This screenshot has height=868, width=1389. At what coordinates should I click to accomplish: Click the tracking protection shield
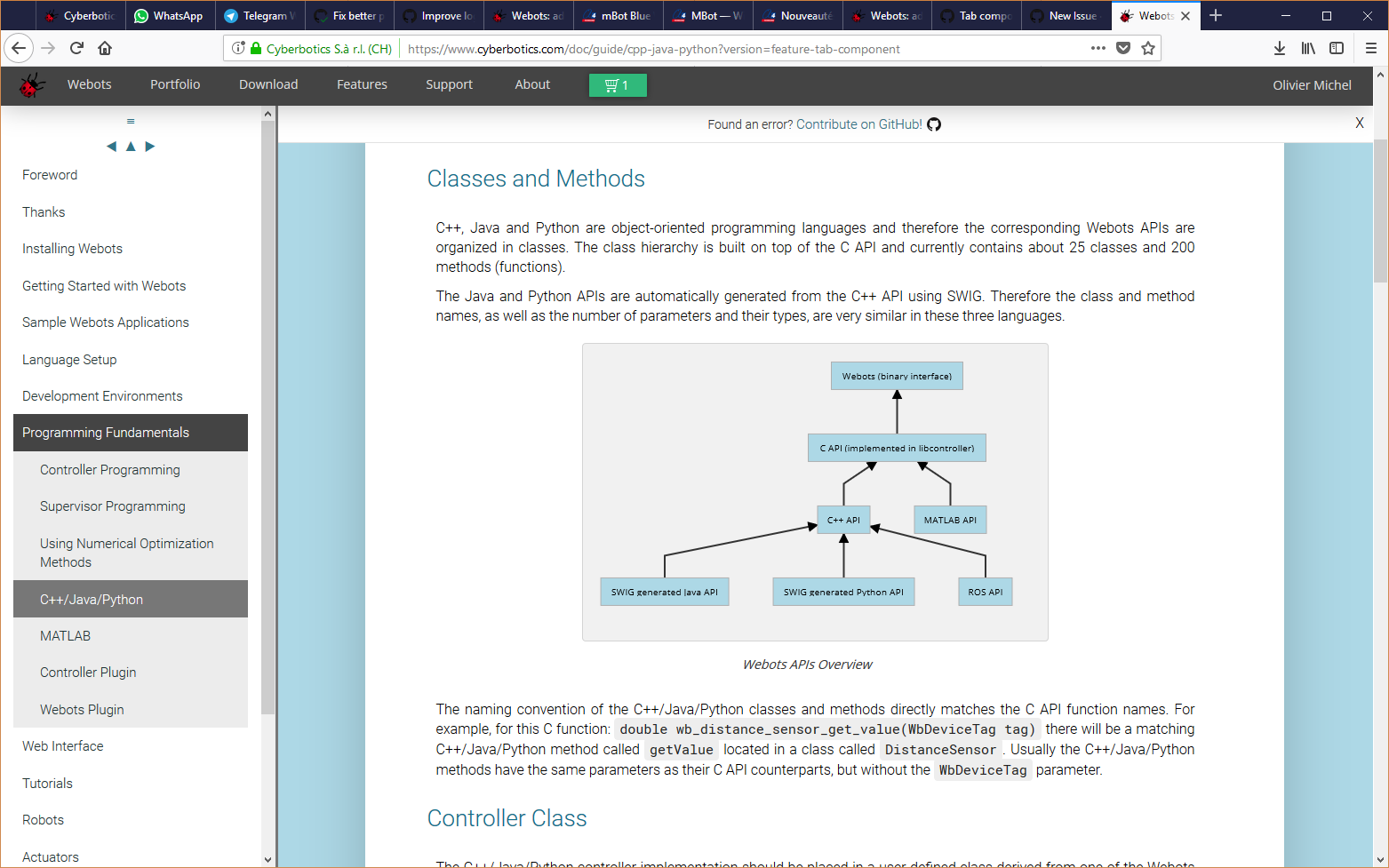coord(238,48)
